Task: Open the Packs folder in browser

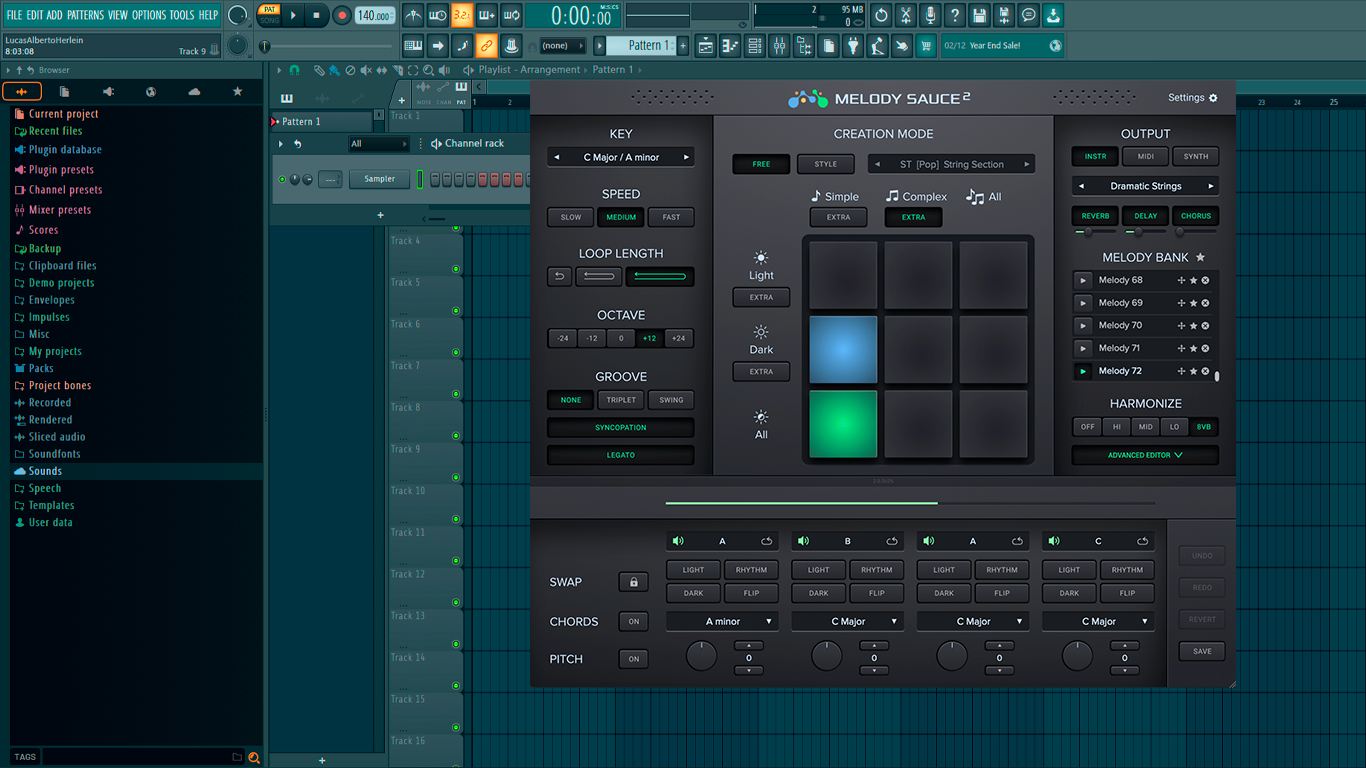Action: click(x=41, y=368)
